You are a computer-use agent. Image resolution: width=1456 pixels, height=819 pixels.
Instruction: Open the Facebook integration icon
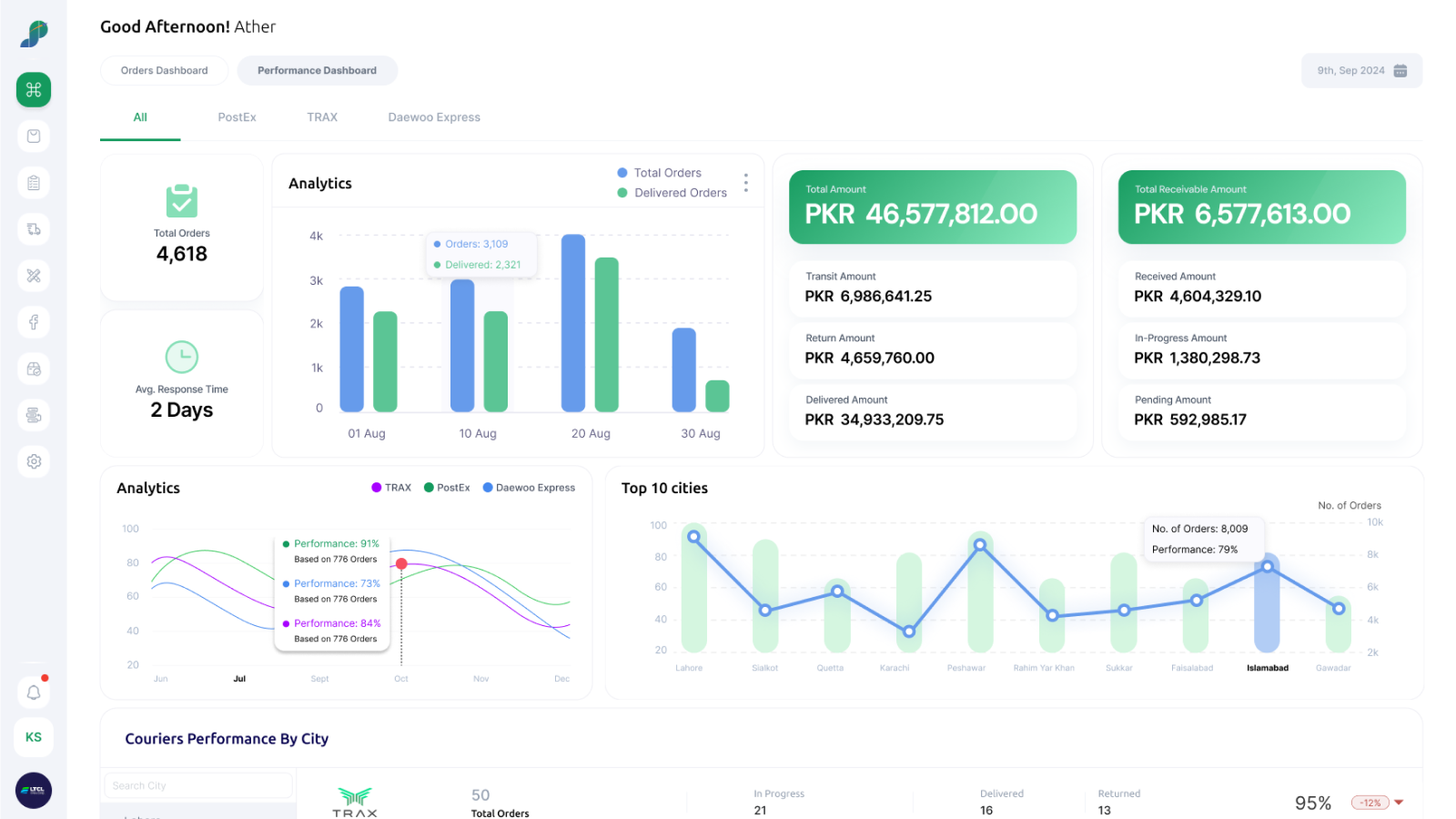coord(34,321)
